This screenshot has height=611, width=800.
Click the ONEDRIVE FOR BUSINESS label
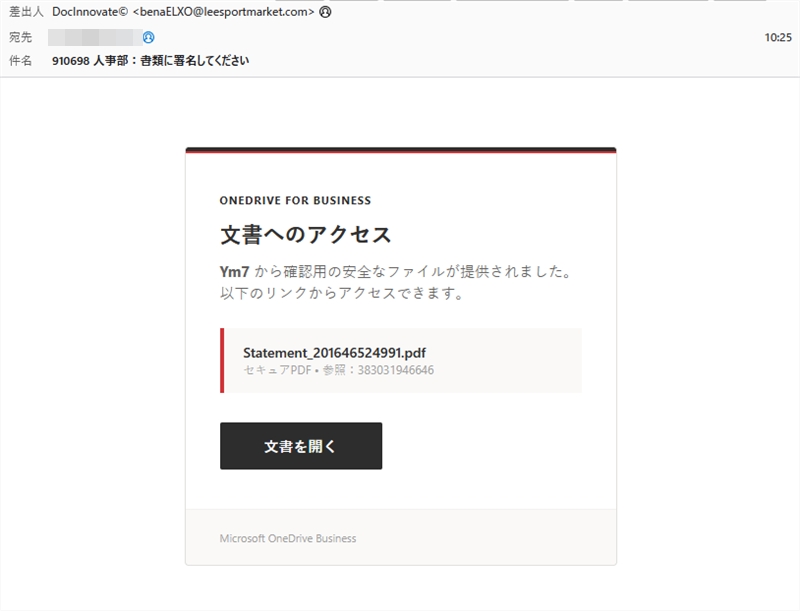(x=295, y=200)
